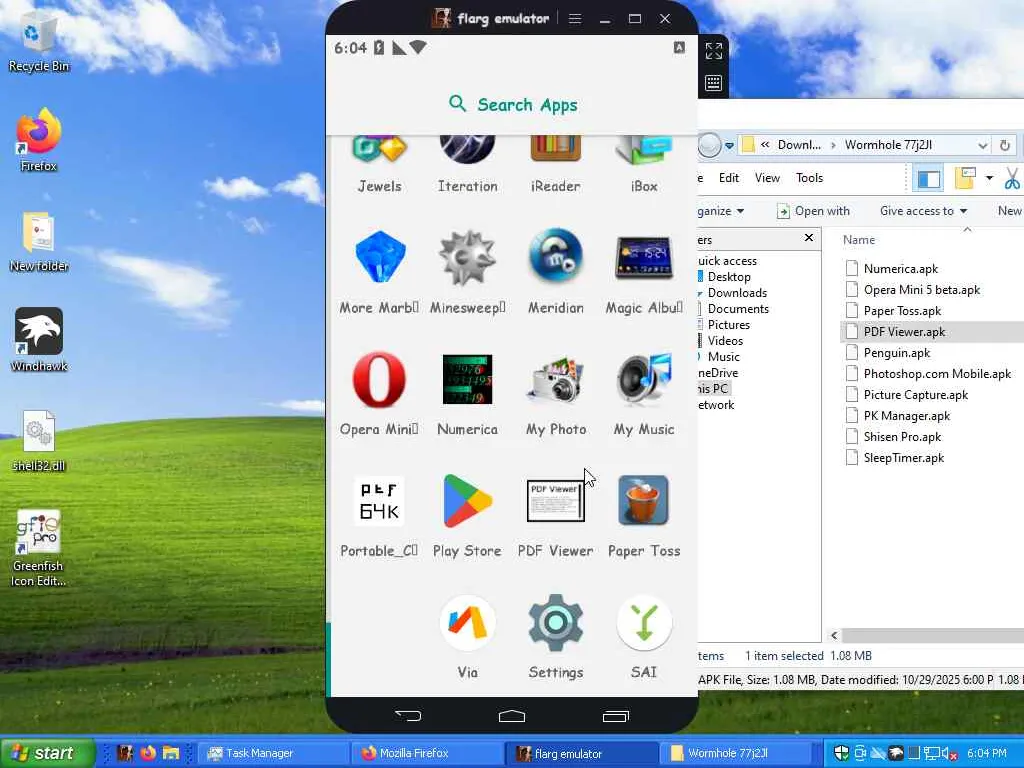The height and width of the screenshot is (768, 1024).
Task: Open the My Photo app
Action: [556, 393]
